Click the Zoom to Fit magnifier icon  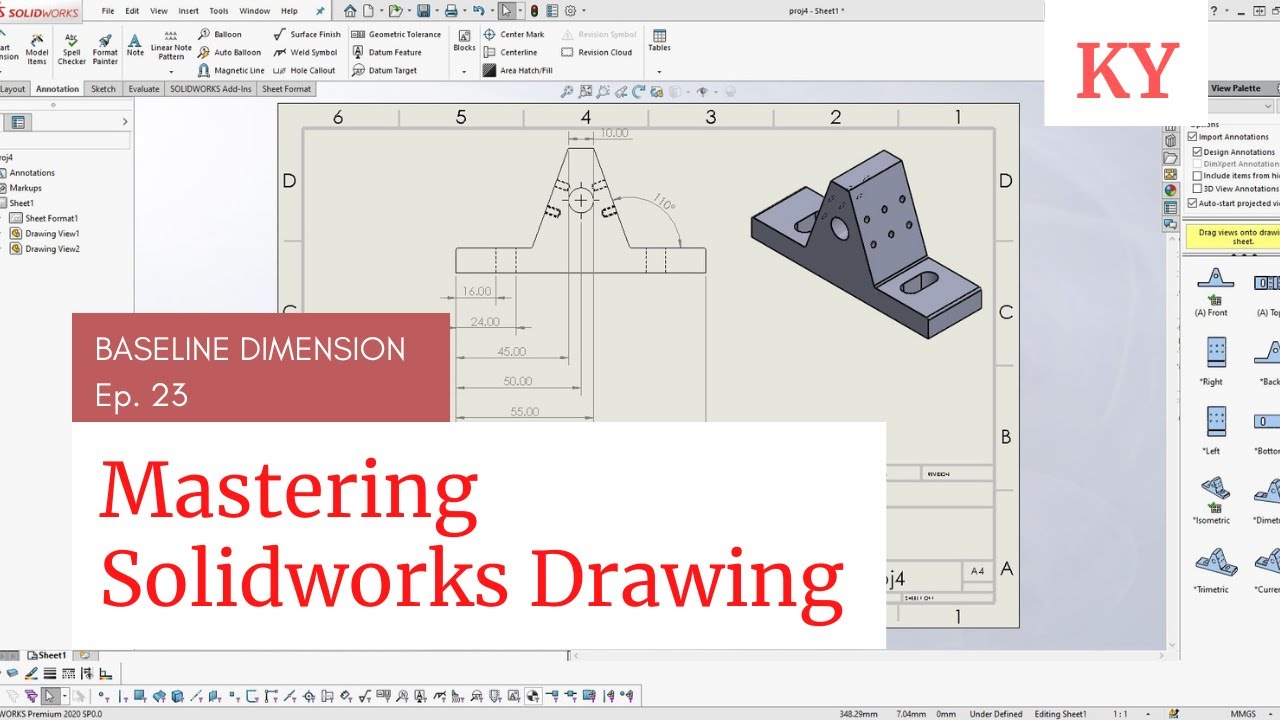coord(567,92)
